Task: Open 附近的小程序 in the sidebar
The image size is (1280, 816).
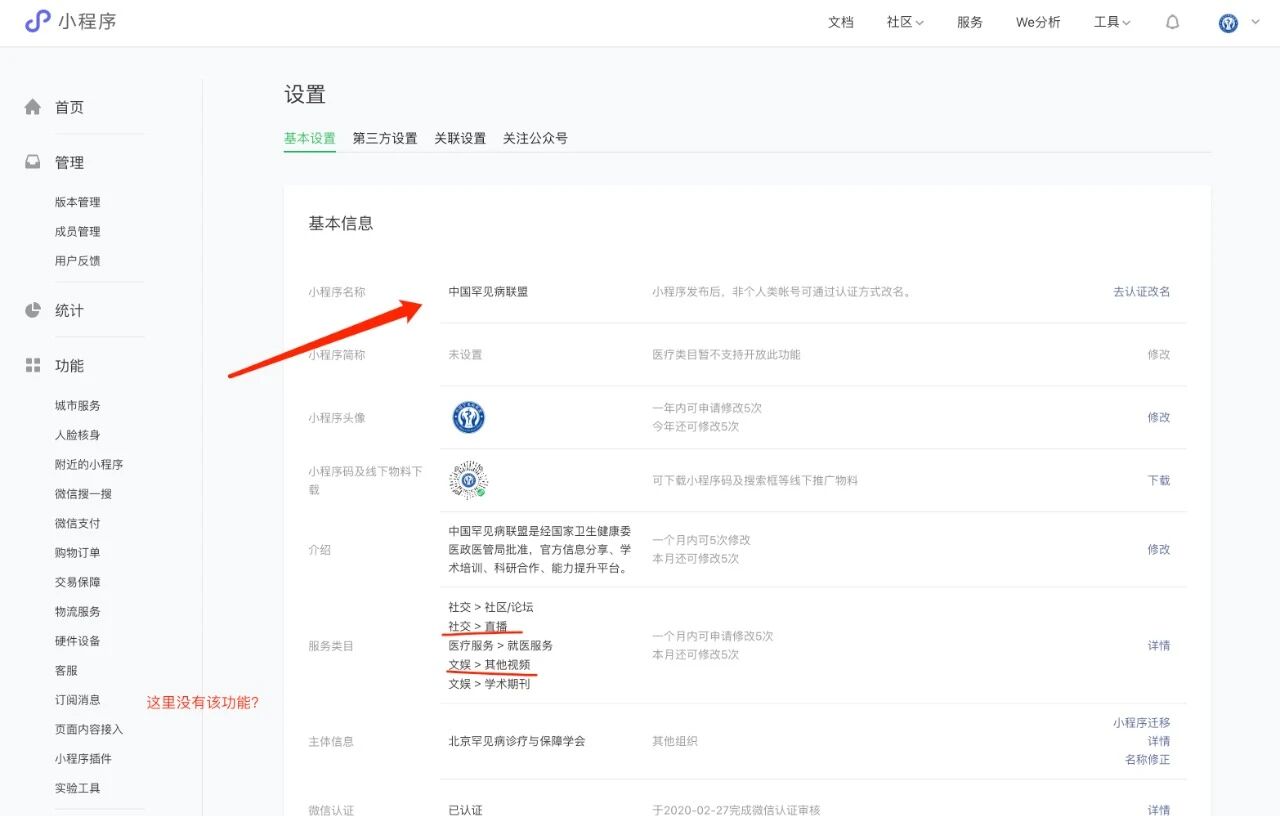Action: 89,464
